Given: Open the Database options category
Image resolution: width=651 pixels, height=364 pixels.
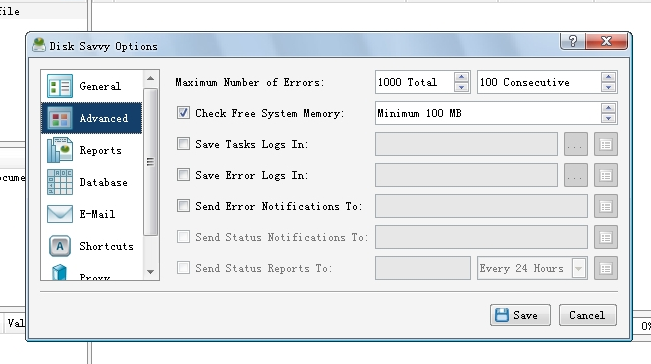Looking at the screenshot, I should pyautogui.click(x=92, y=182).
